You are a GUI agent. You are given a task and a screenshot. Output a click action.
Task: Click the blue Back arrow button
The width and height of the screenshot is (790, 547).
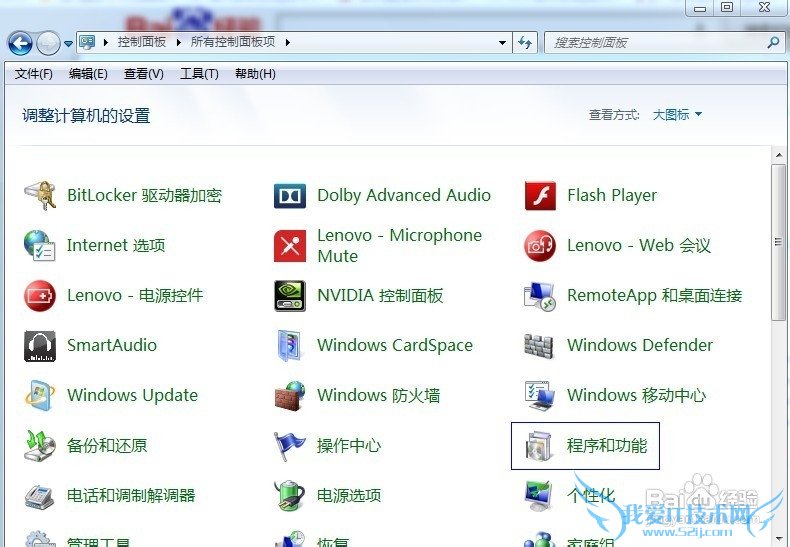(x=20, y=43)
